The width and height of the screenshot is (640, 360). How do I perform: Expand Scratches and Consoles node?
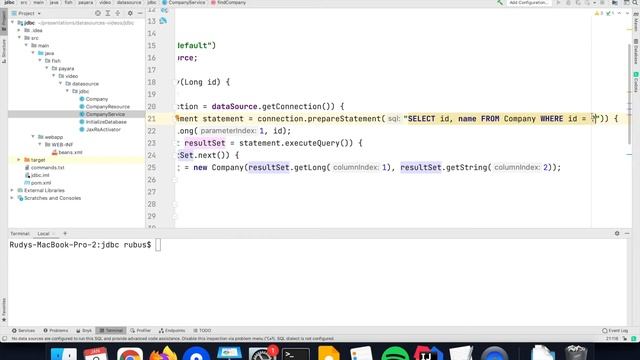(x=12, y=198)
